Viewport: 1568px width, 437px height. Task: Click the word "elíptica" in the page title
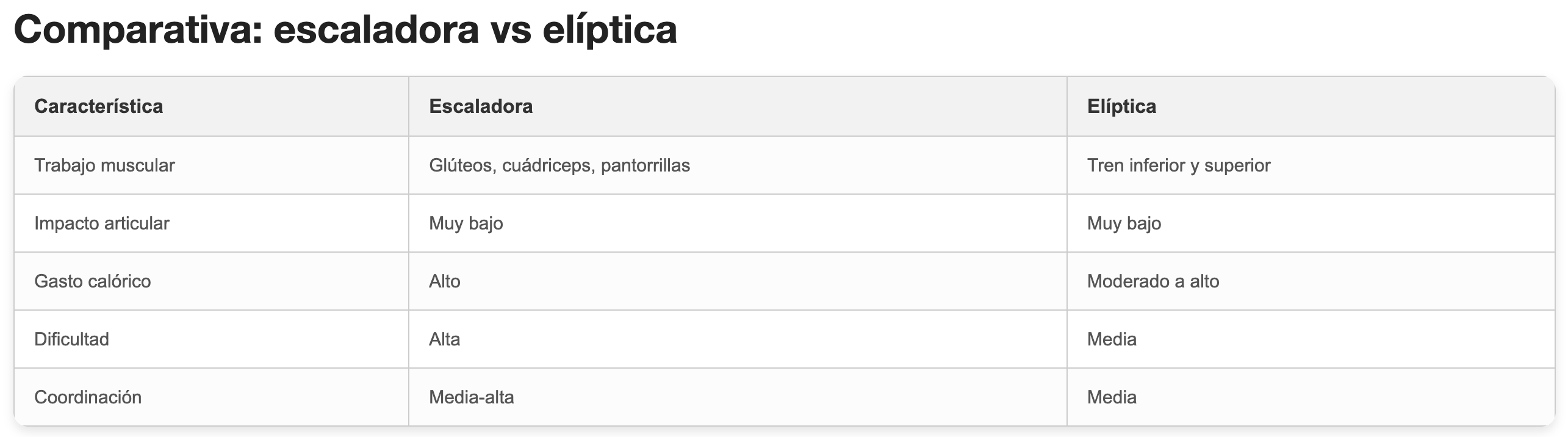coord(609,29)
